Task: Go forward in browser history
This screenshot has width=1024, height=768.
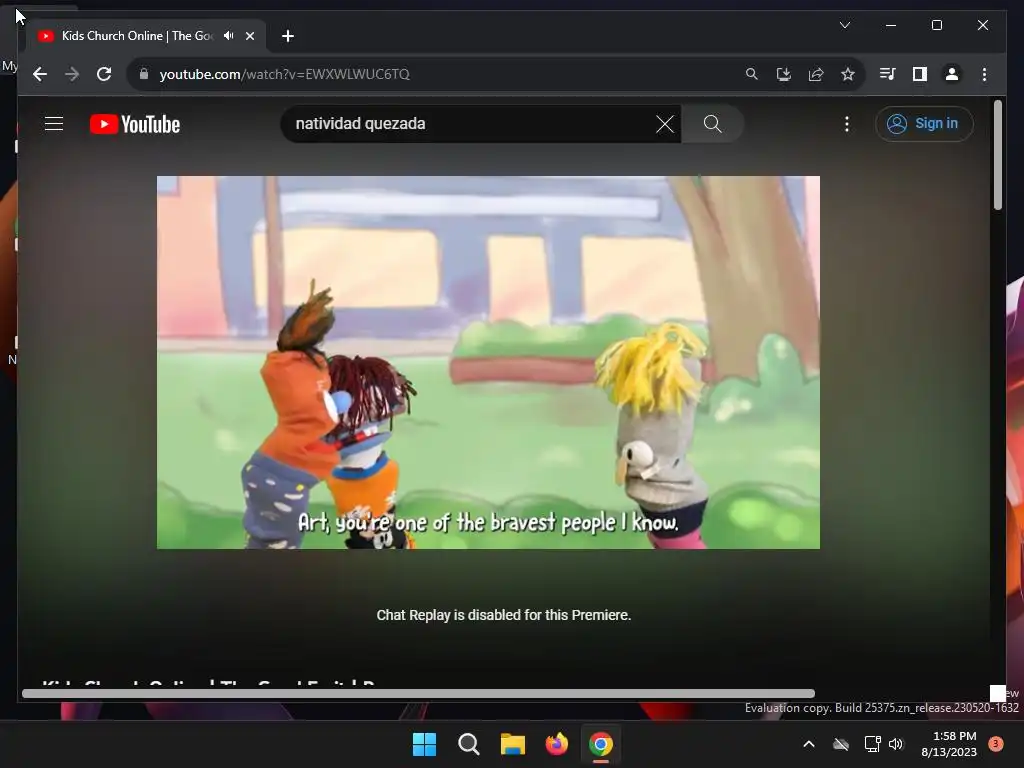Action: pyautogui.click(x=72, y=74)
